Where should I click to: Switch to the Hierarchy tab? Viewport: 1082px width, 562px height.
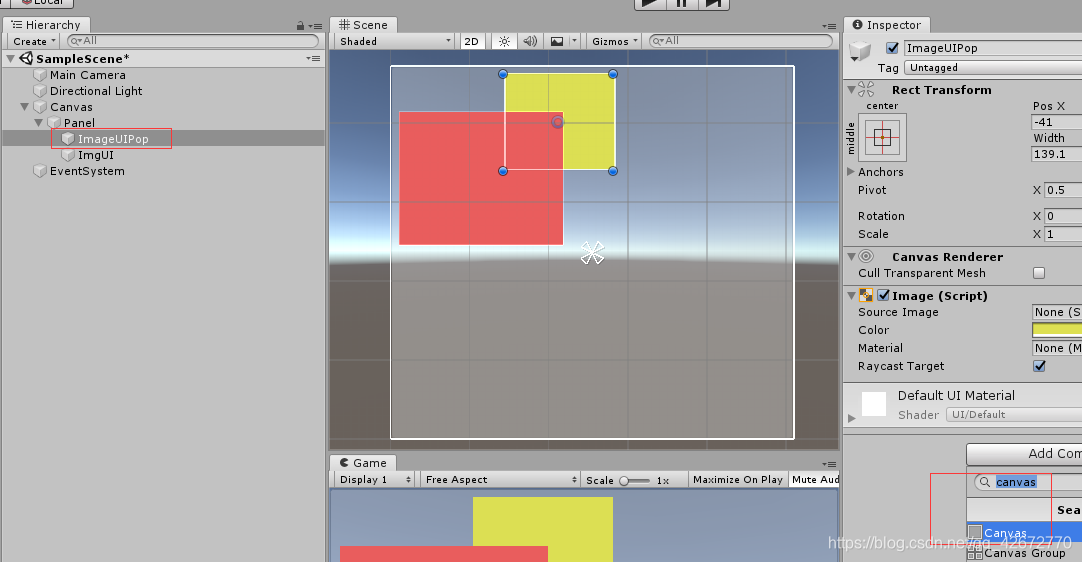point(46,25)
